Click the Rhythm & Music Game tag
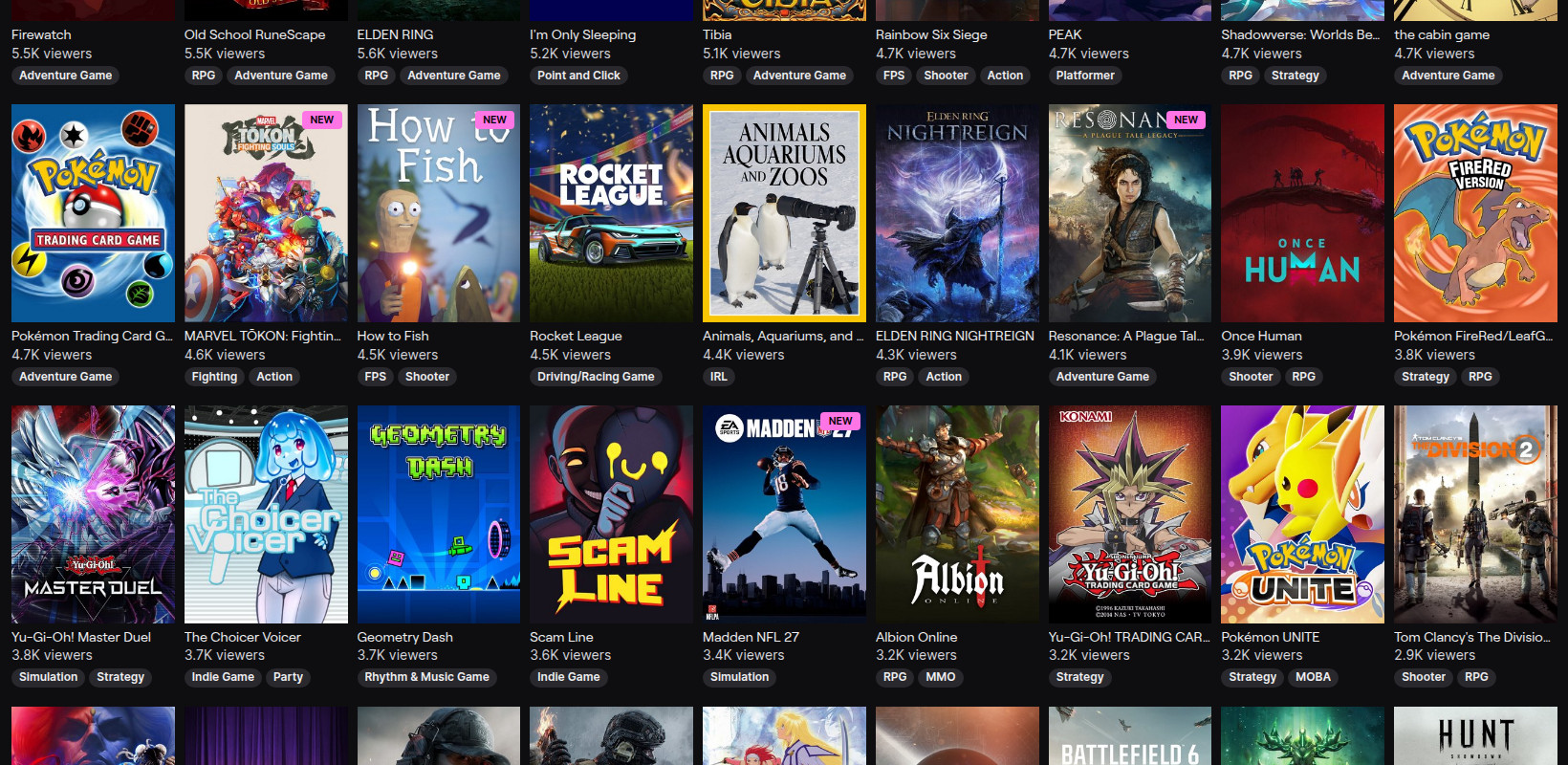The width and height of the screenshot is (1568, 765). click(426, 677)
